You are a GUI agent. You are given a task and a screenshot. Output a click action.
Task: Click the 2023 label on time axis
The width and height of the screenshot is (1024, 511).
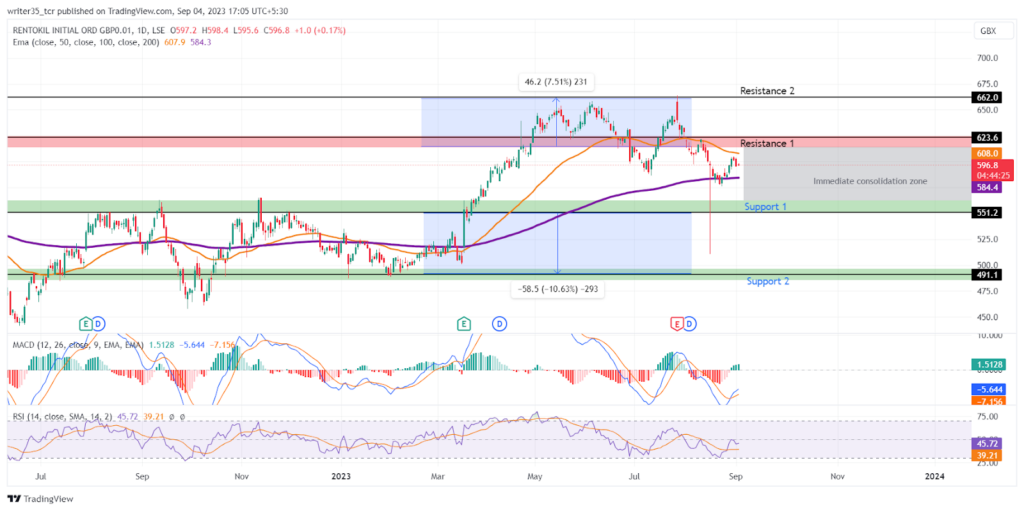[341, 477]
